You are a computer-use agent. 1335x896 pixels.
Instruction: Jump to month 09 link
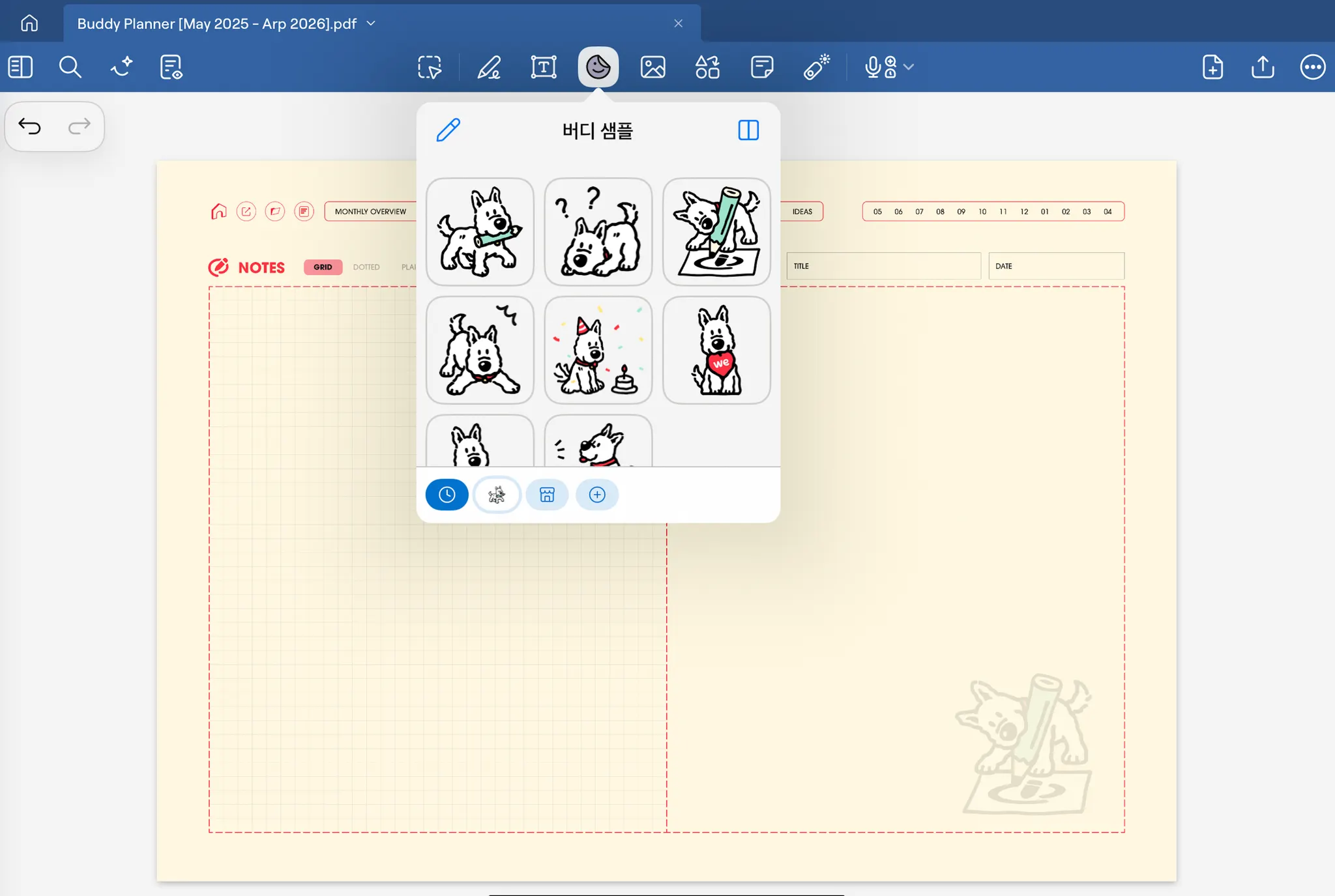(961, 212)
